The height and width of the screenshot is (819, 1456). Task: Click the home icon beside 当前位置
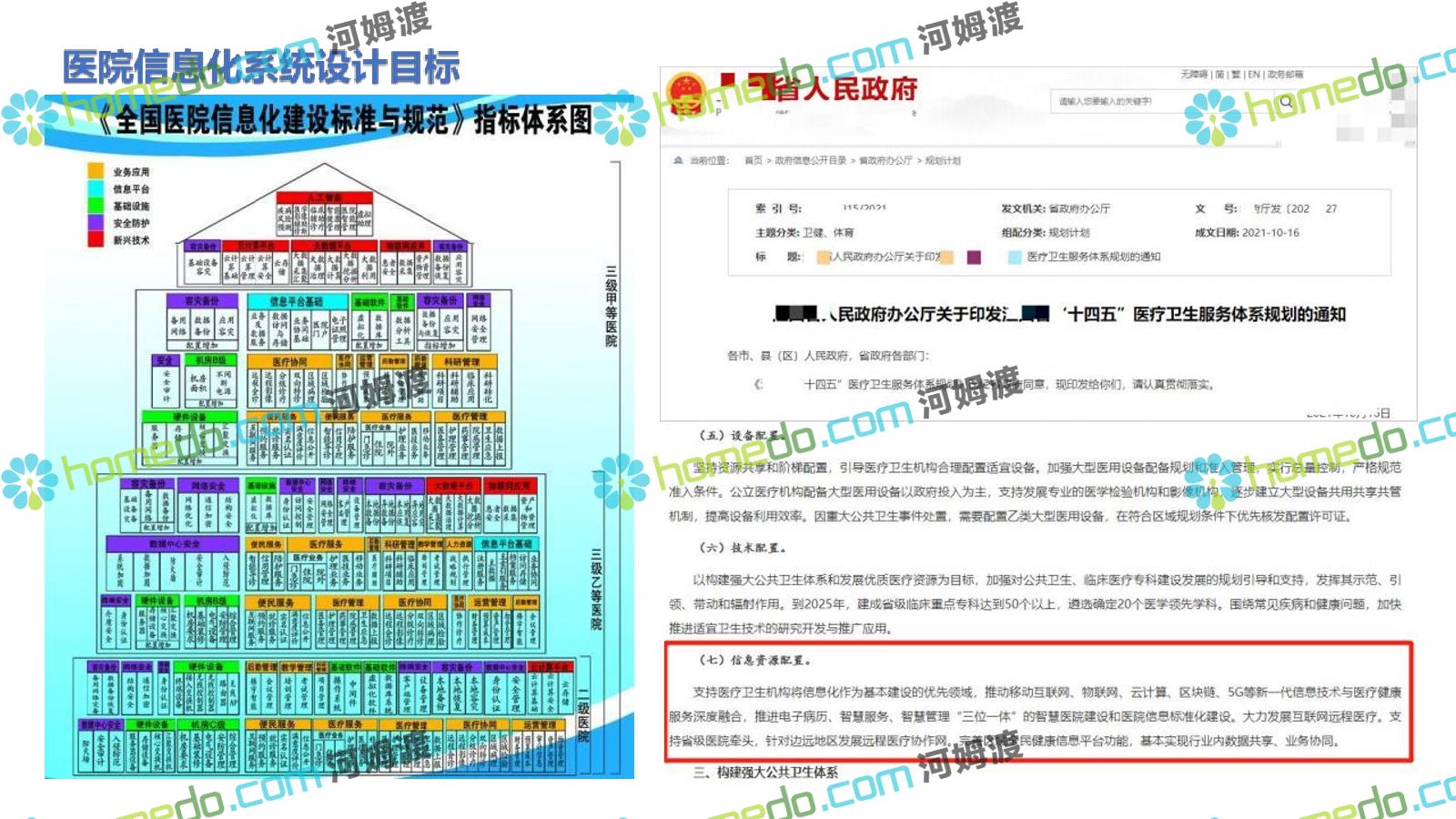[678, 160]
